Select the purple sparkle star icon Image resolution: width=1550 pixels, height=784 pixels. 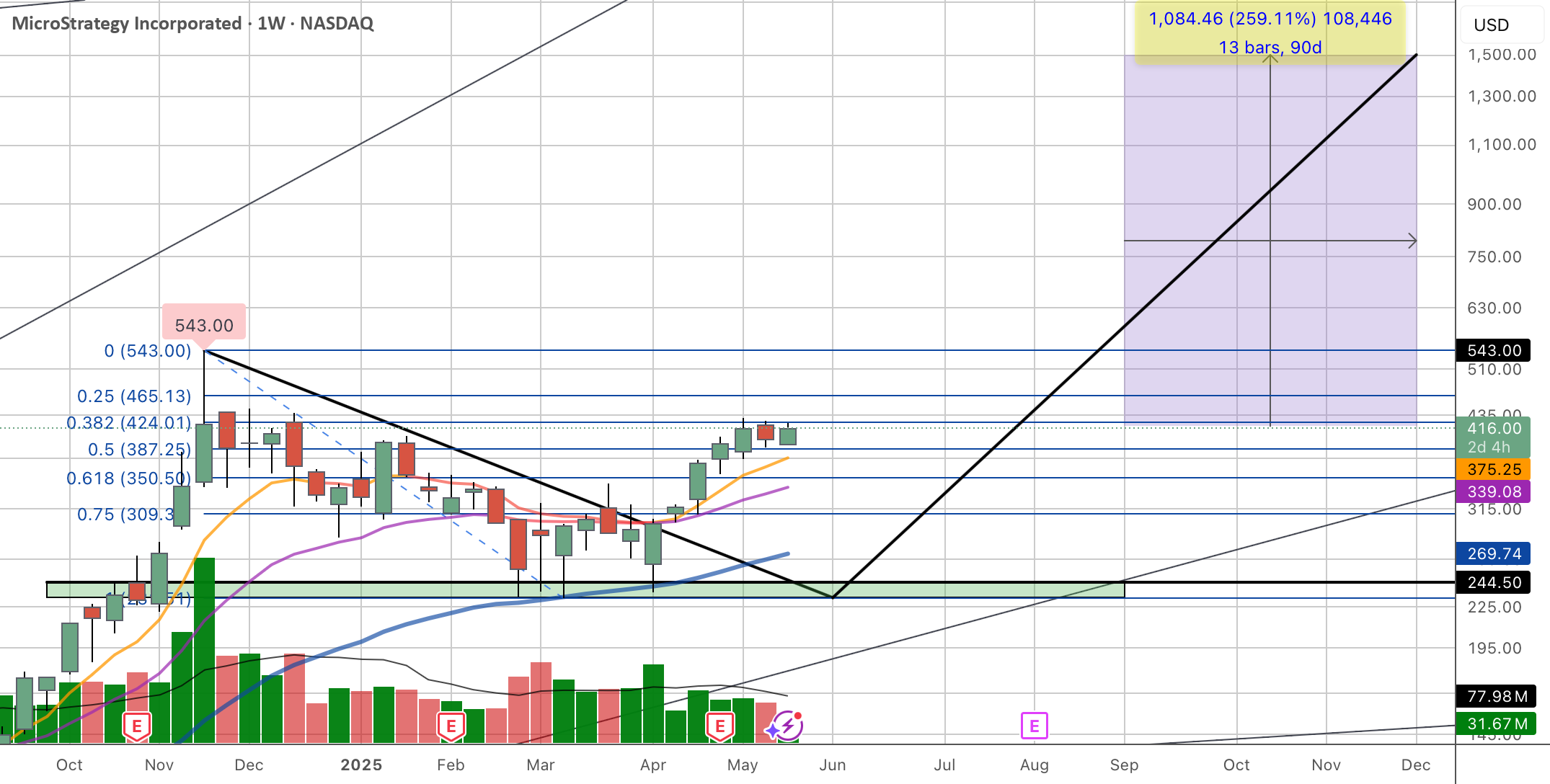[x=772, y=731]
